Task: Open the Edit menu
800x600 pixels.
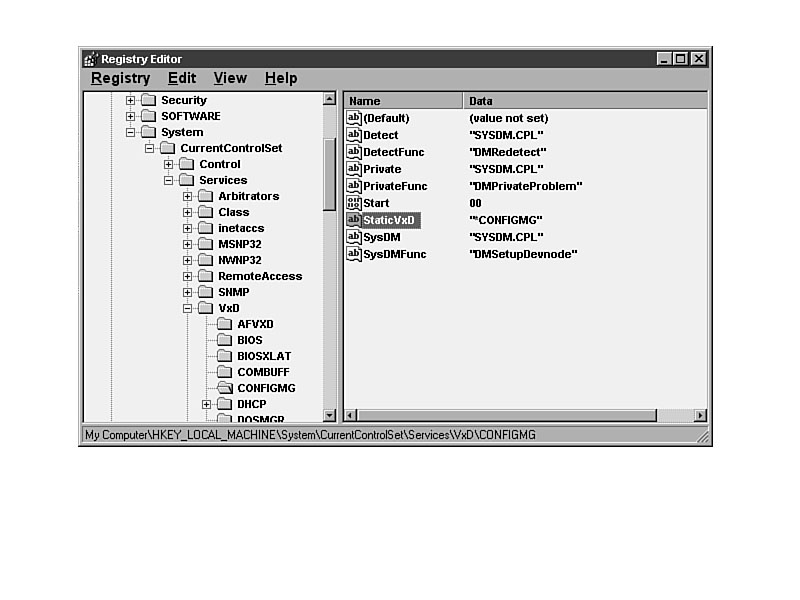Action: pos(182,78)
